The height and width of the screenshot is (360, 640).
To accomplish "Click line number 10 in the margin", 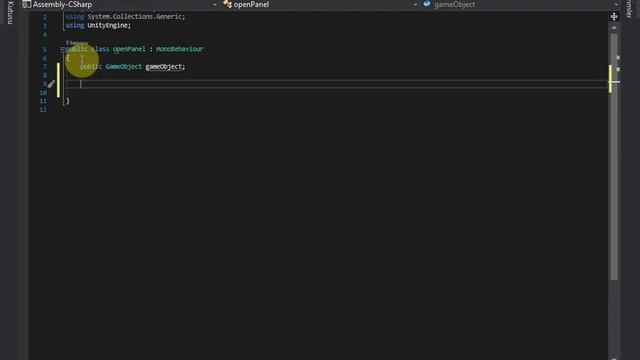I will click(43, 93).
